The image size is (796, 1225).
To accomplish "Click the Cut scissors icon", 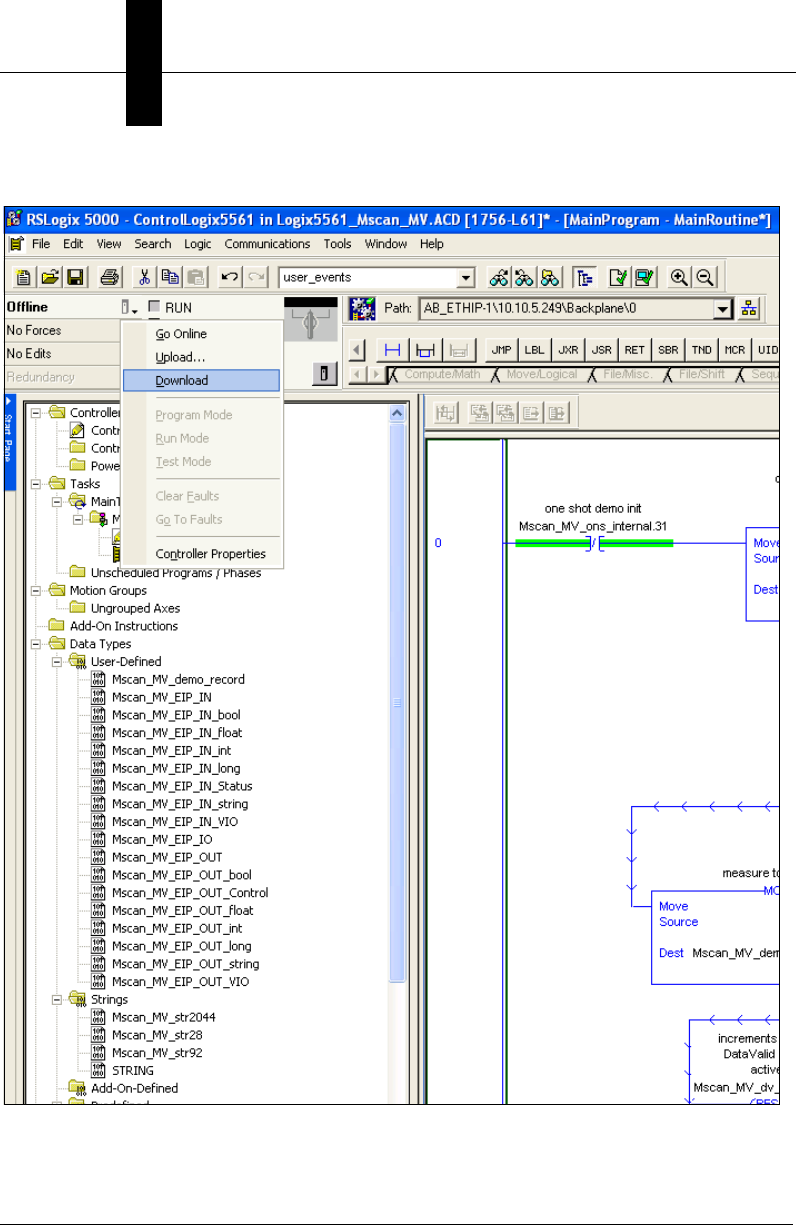I will [145, 278].
